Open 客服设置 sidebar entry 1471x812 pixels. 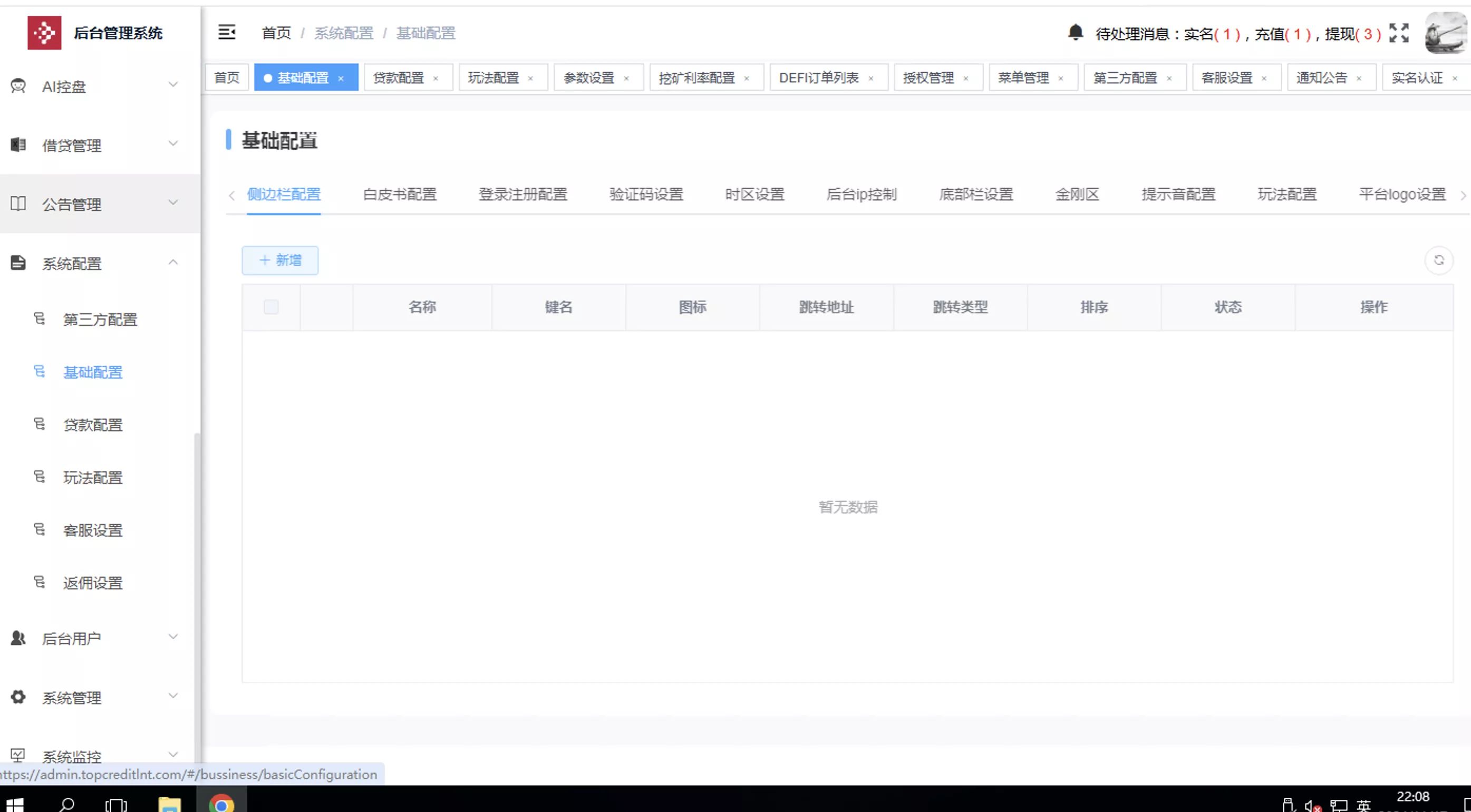tap(93, 530)
